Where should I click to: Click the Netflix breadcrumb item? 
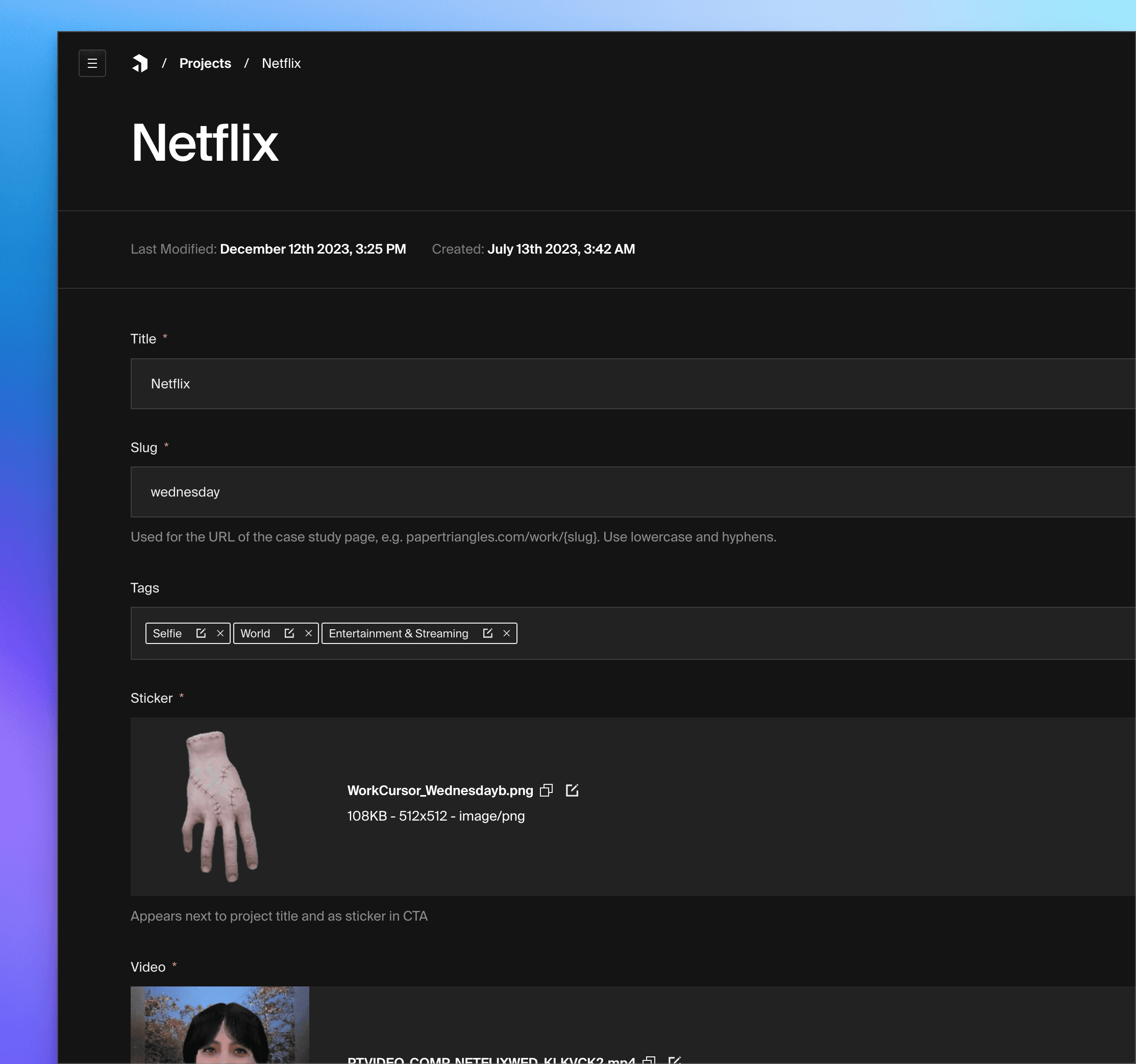coord(281,63)
